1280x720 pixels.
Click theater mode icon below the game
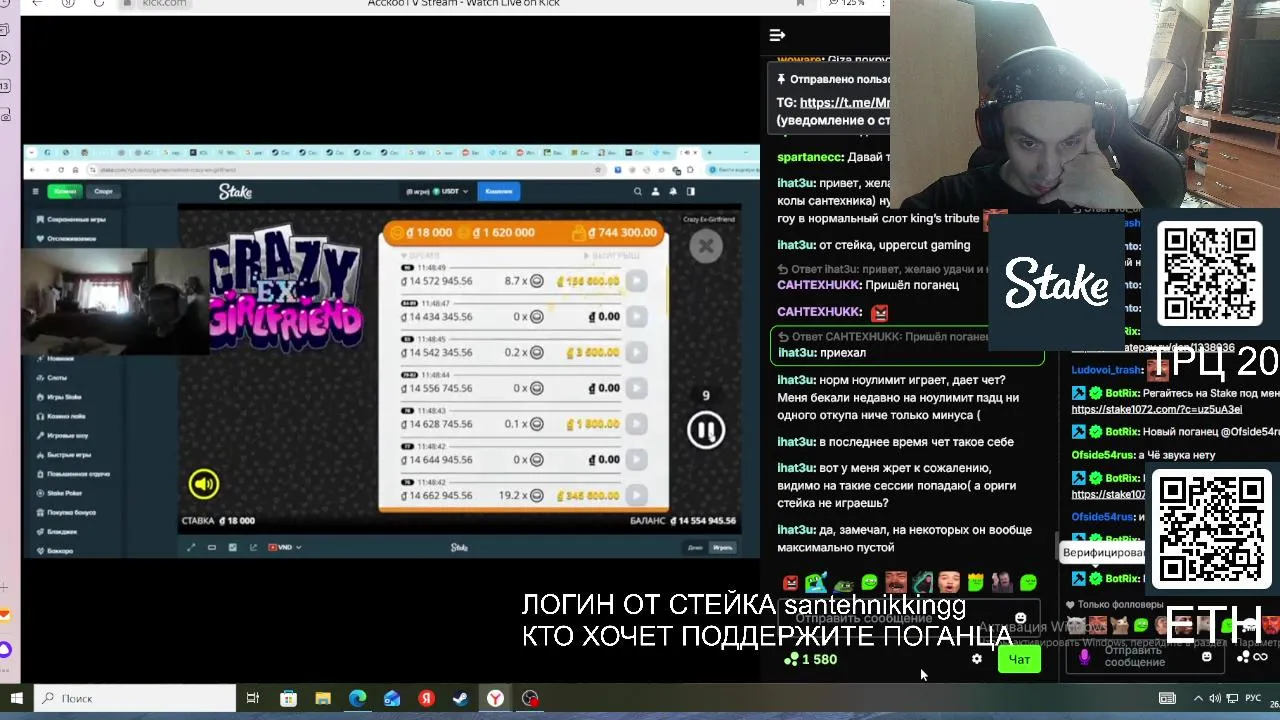point(212,547)
